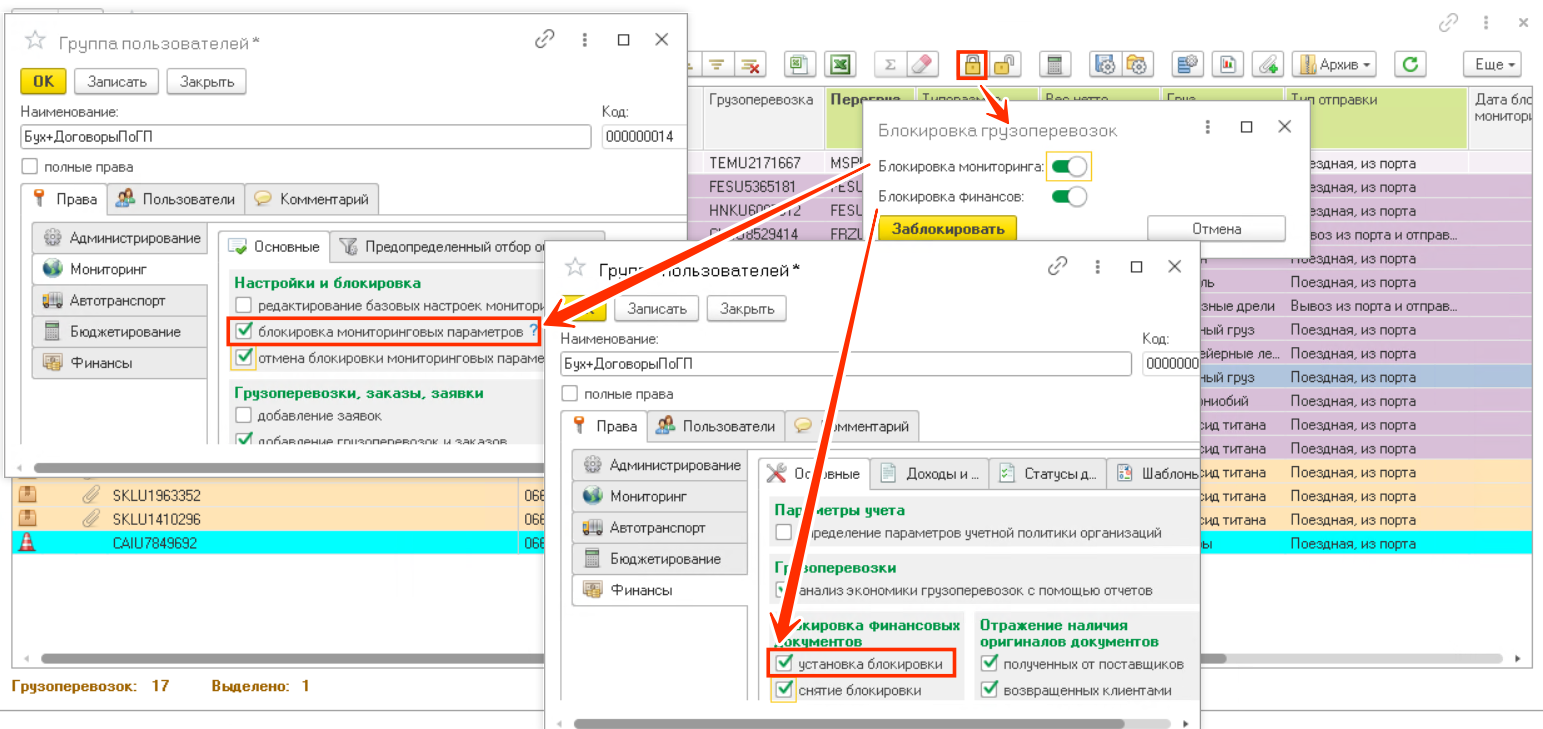
Task: Click the sigma sum toolbar icon
Action: pyautogui.click(x=890, y=65)
